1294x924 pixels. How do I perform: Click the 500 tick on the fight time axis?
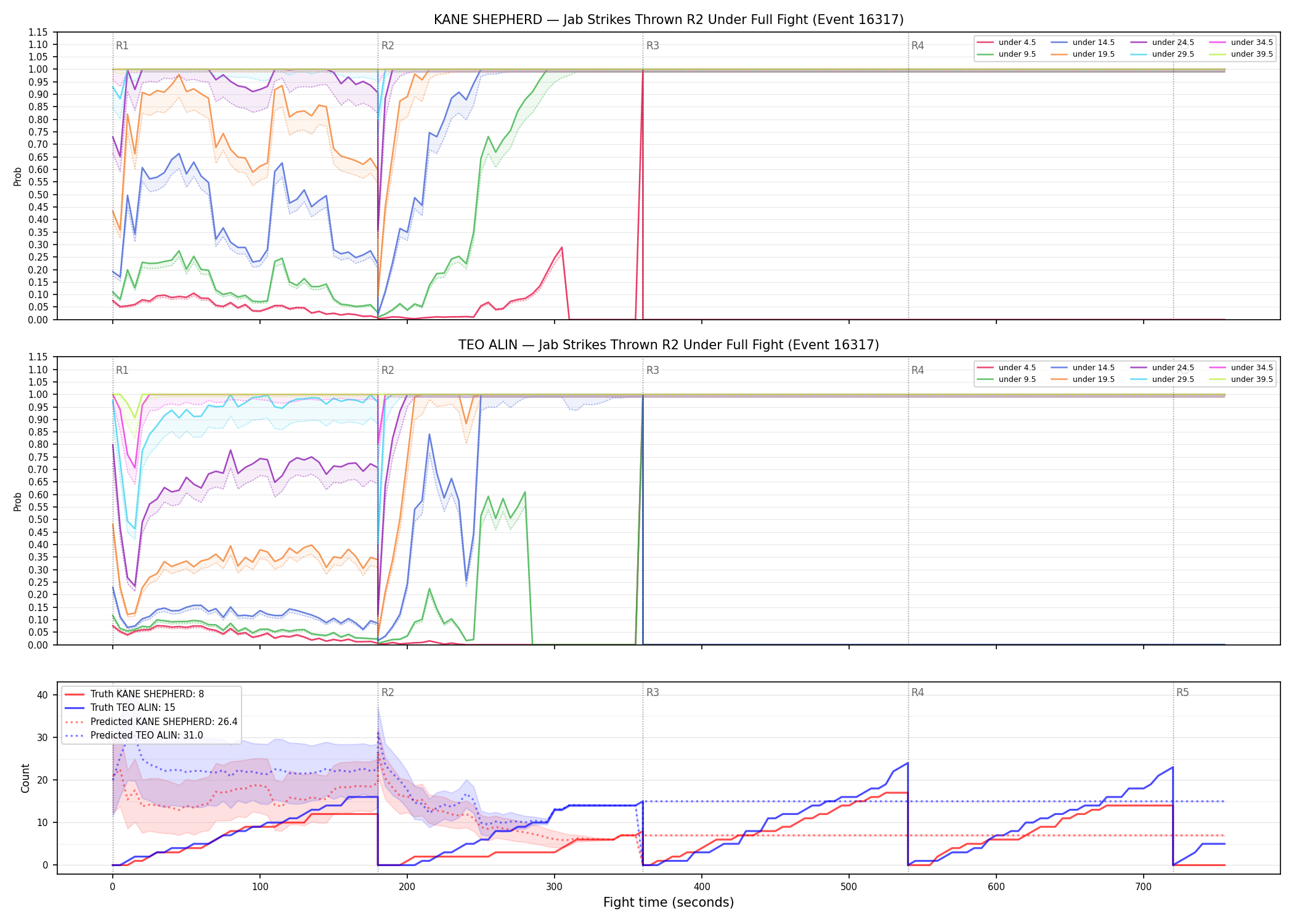849,887
